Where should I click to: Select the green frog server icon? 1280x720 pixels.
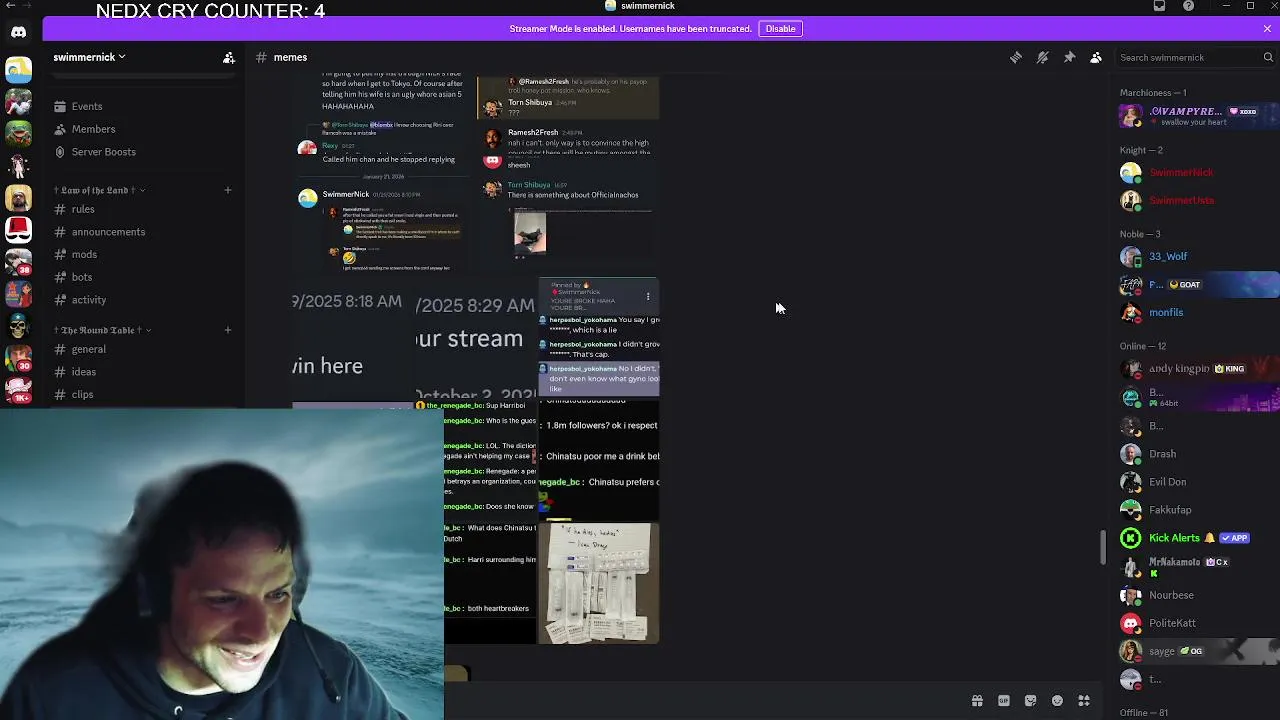click(x=18, y=133)
